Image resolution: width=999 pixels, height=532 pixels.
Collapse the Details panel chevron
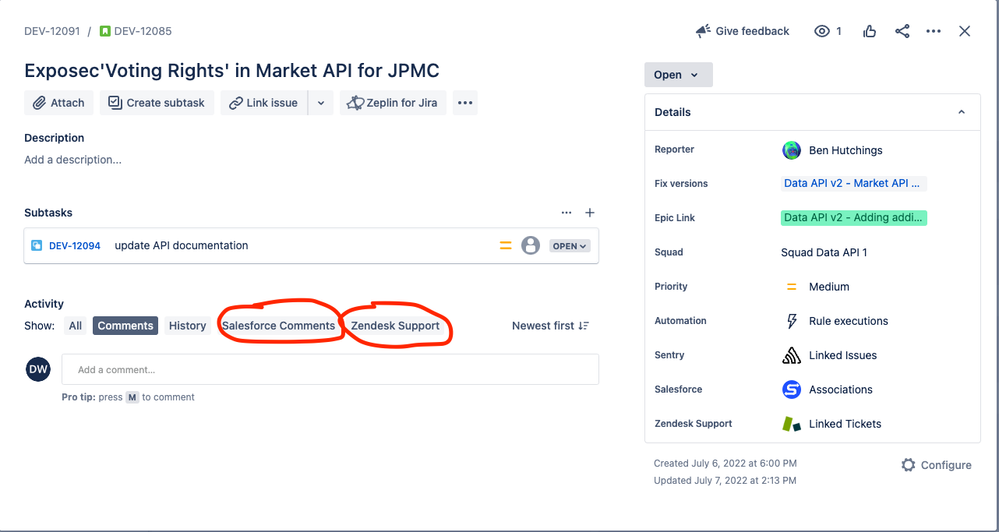[961, 112]
